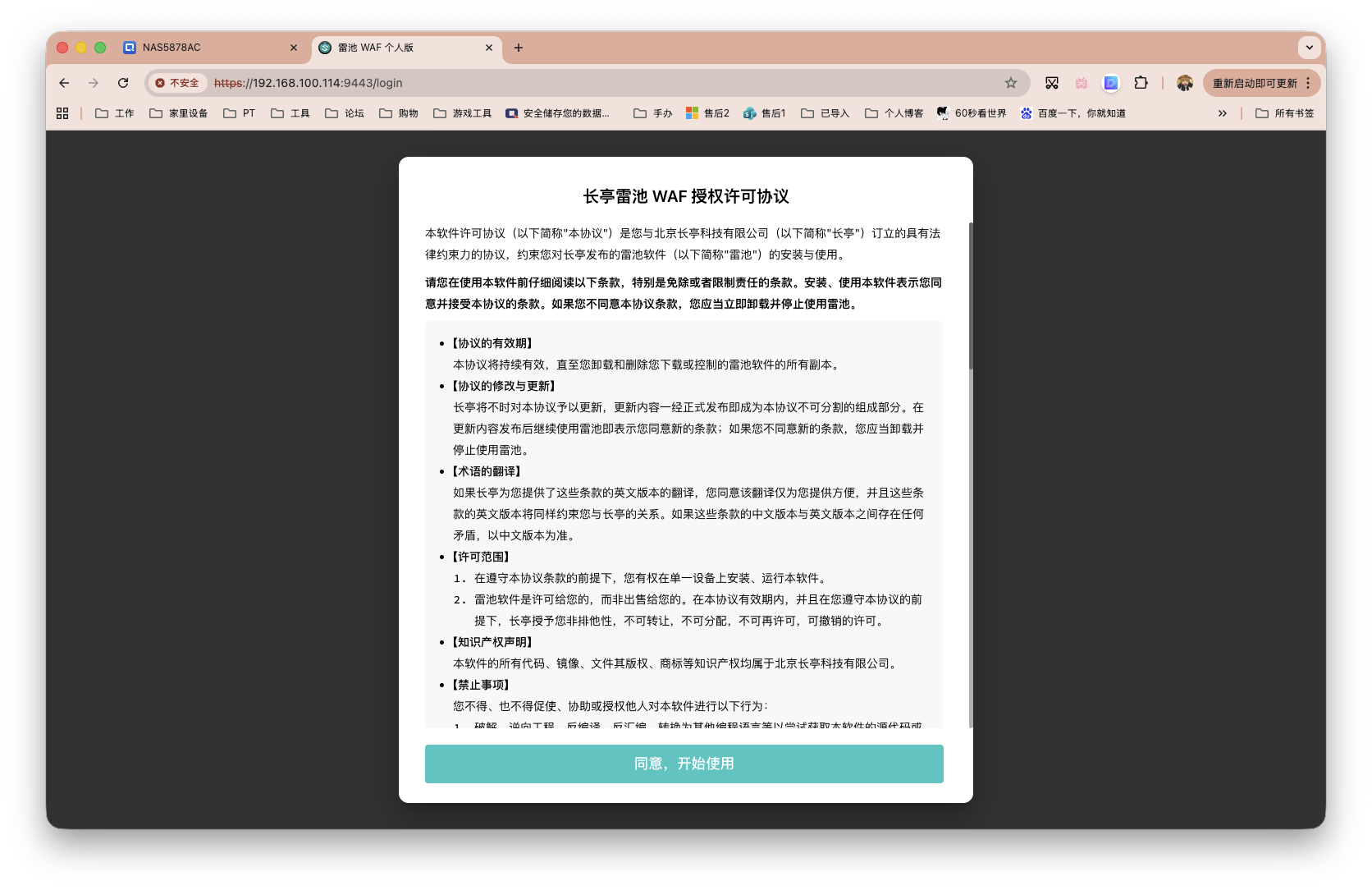Expand the bookmarks overflow chevron
Viewport: 1372px width, 890px height.
1223,112
